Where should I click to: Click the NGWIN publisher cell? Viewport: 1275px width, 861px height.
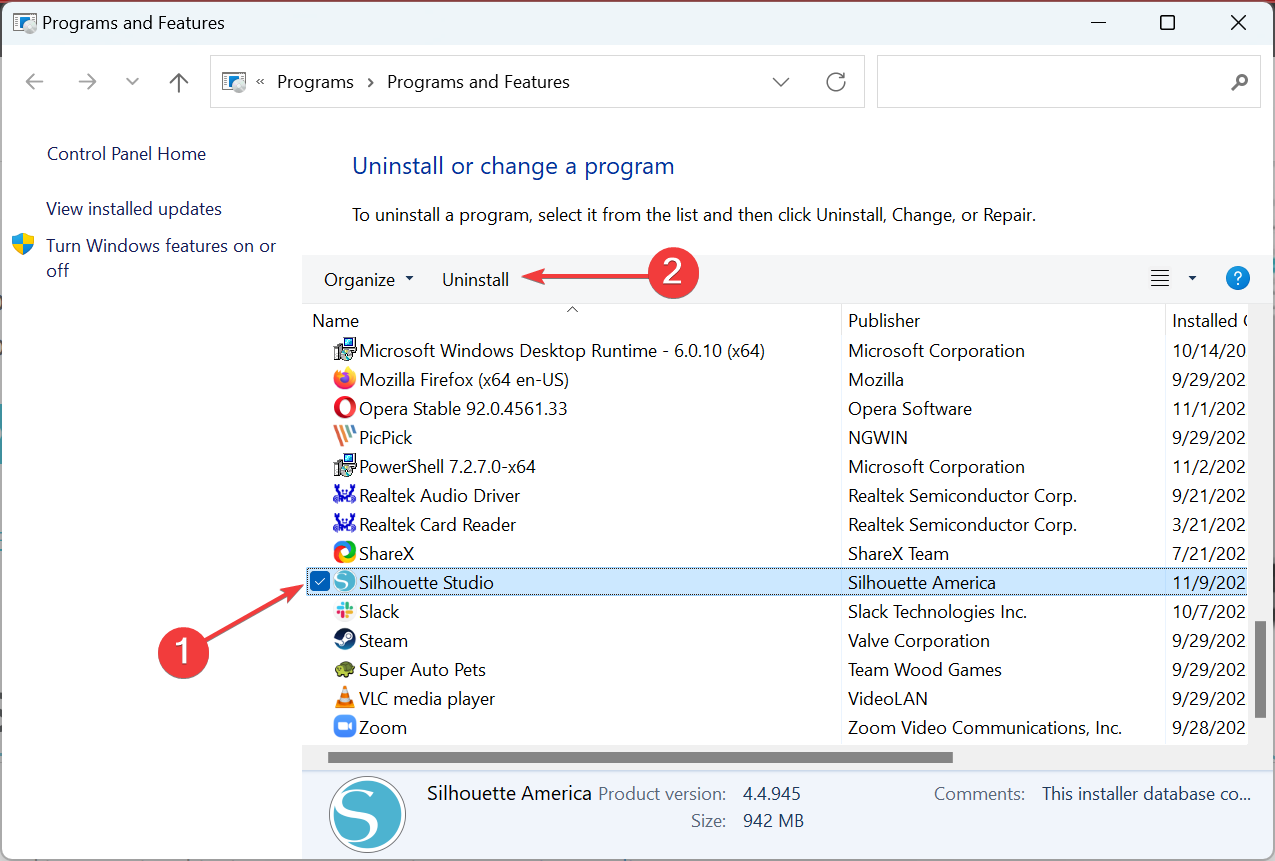coord(880,438)
